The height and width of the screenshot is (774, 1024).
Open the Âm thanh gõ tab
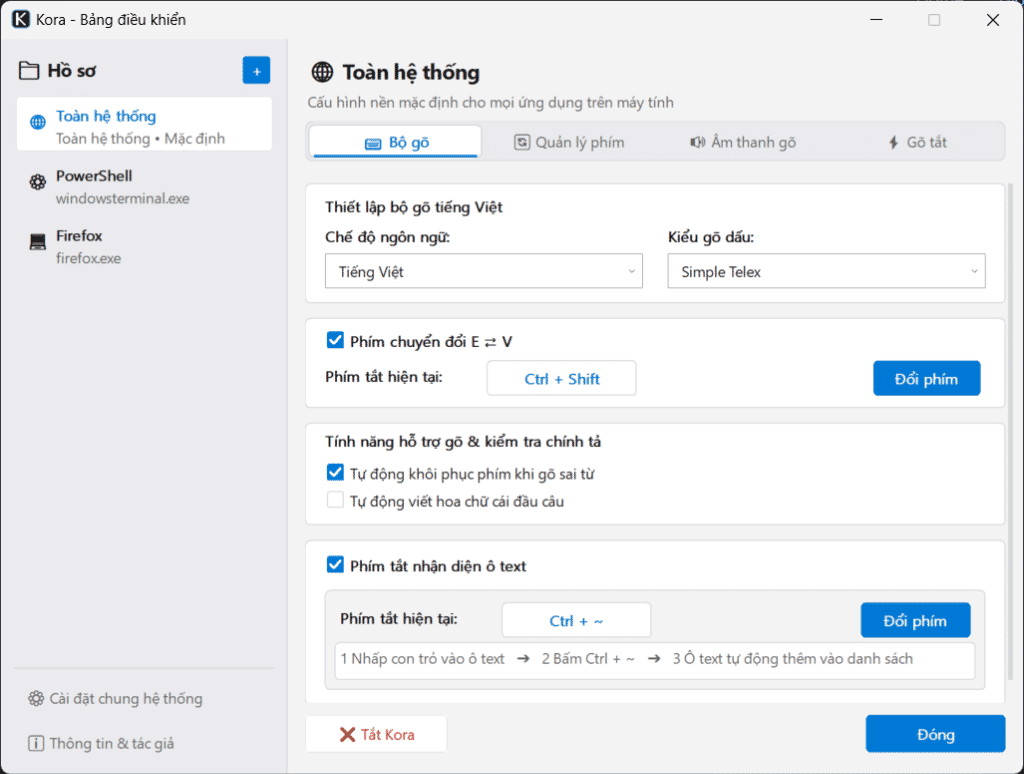pos(743,142)
